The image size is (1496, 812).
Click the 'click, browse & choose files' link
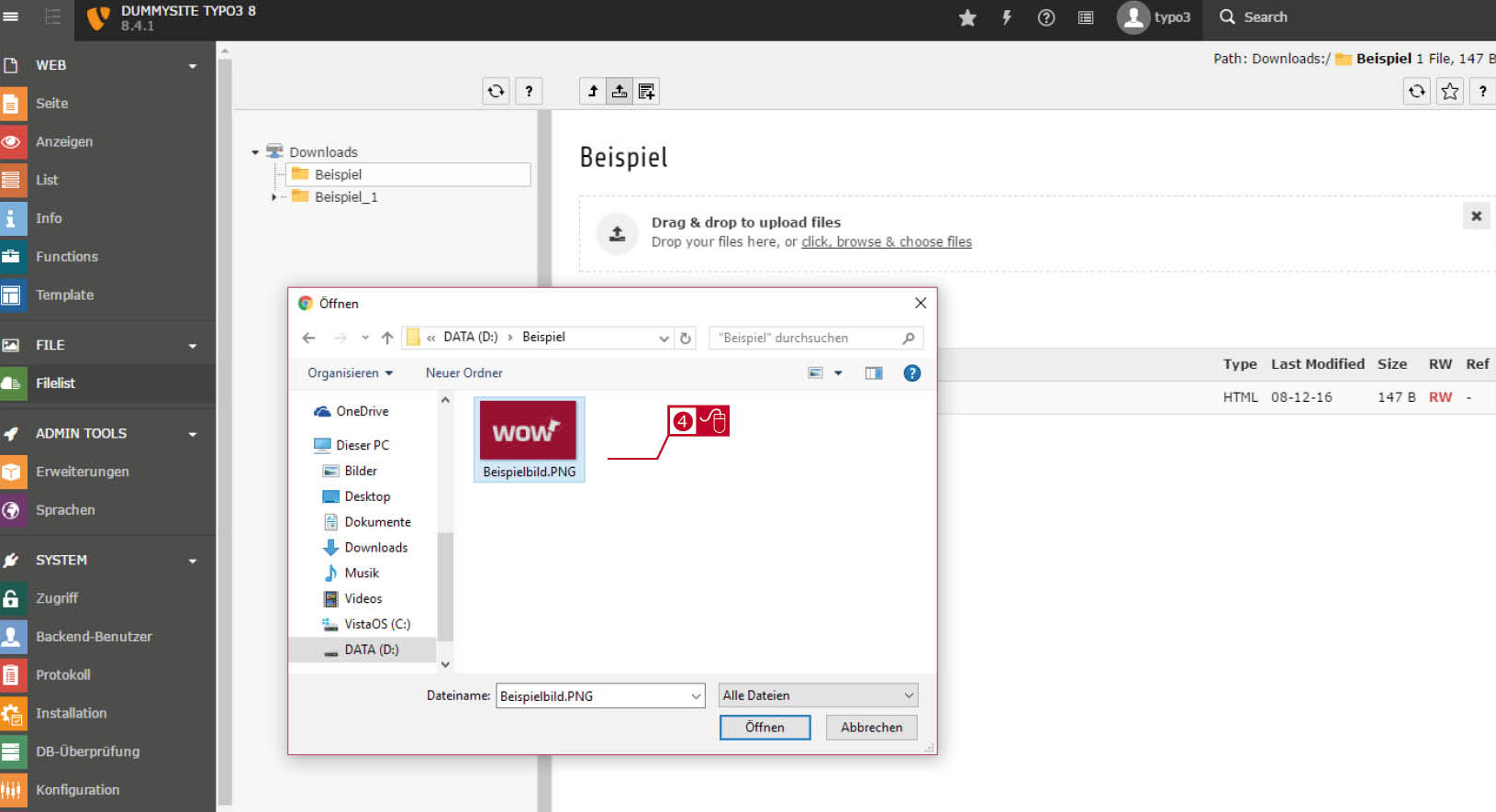(887, 242)
